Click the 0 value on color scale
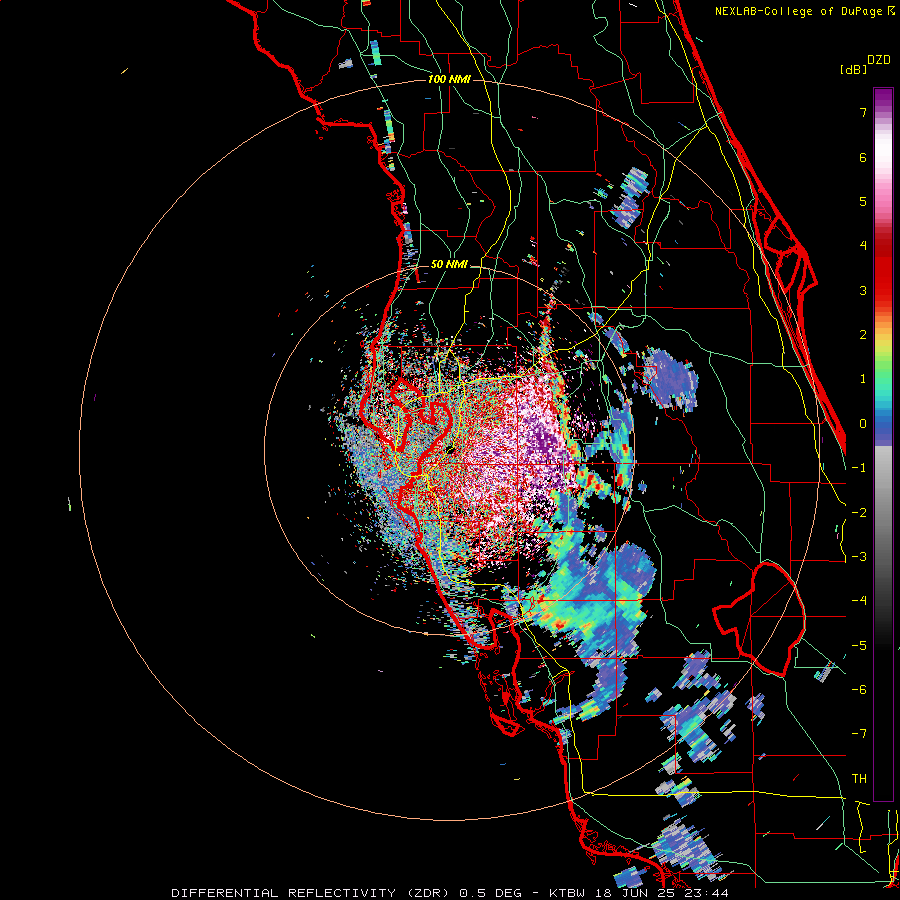 click(x=863, y=424)
